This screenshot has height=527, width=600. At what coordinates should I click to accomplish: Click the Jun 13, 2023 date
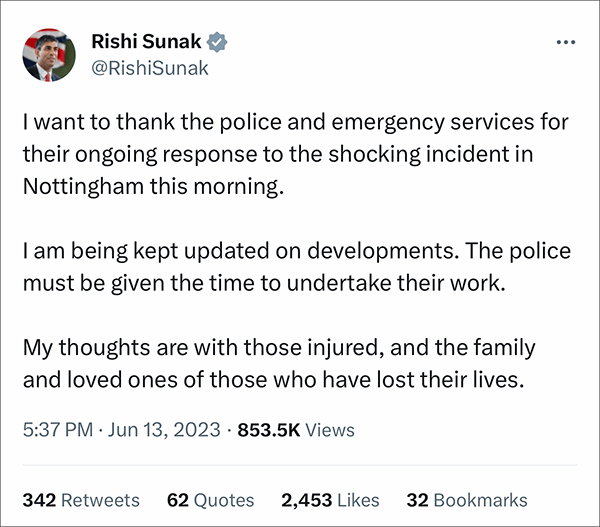click(x=164, y=429)
